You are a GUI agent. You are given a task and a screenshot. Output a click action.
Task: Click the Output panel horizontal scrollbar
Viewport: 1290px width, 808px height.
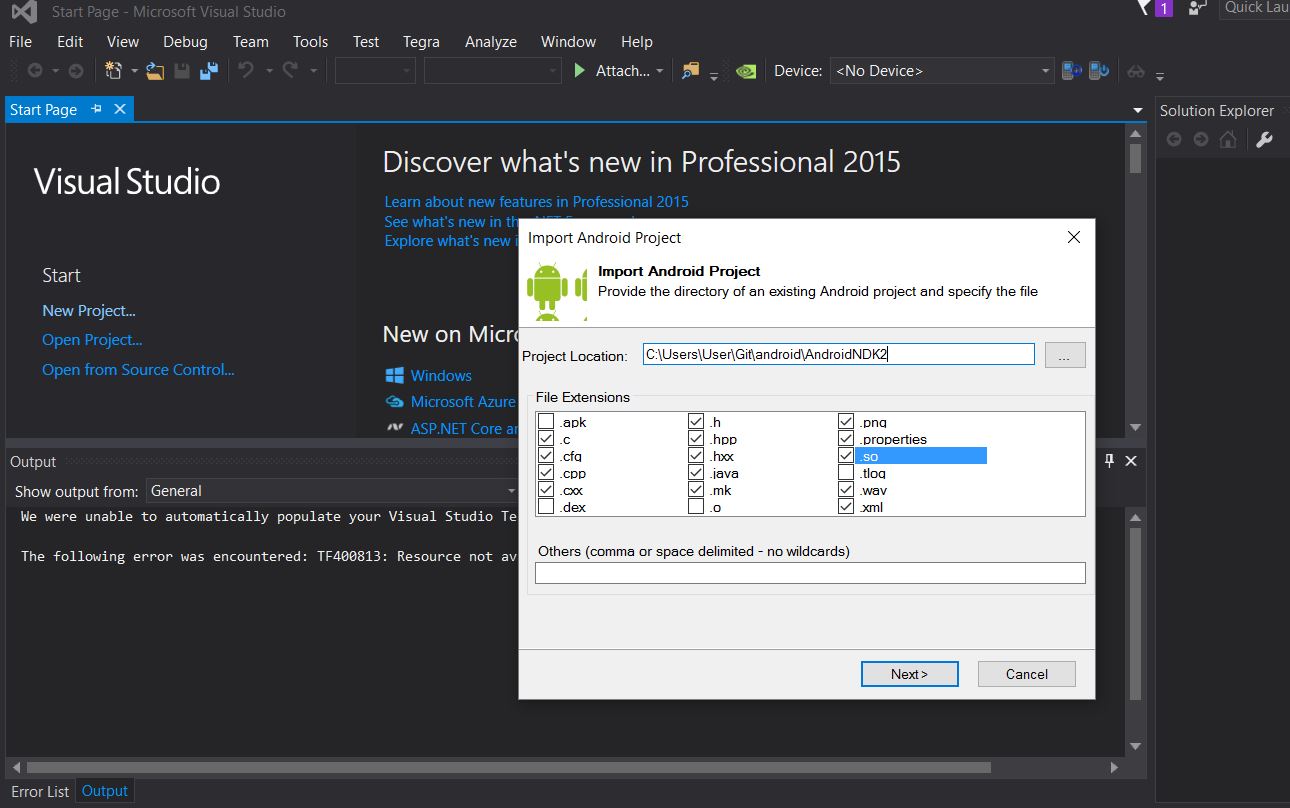coord(509,768)
